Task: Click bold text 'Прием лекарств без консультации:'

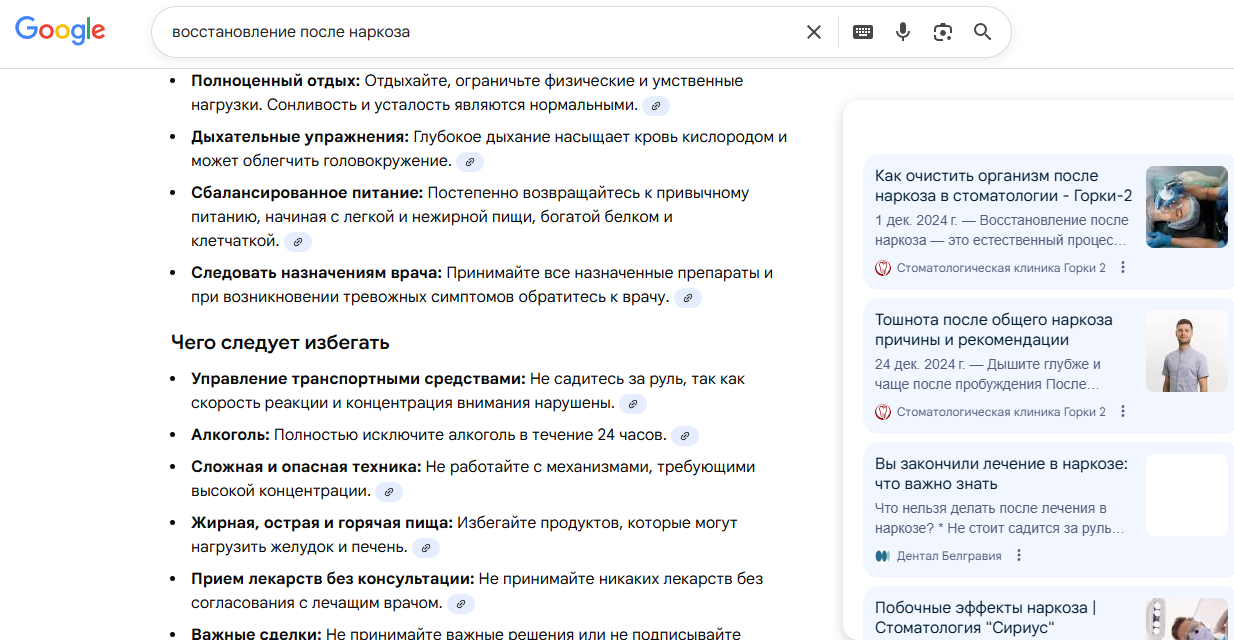Action: coord(332,579)
